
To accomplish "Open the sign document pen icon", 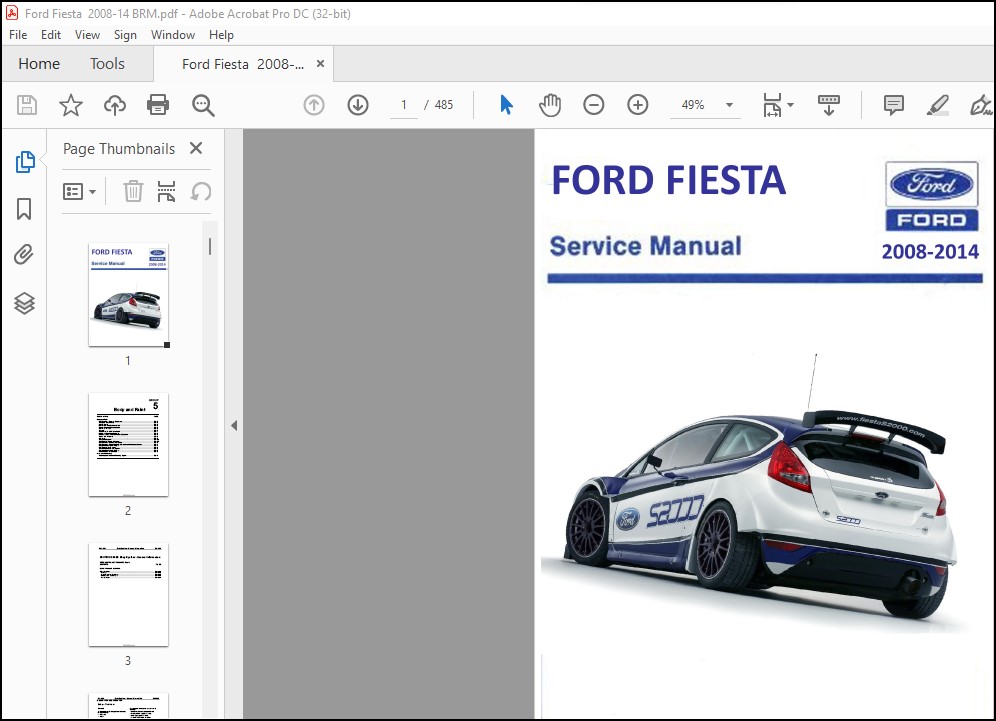I will tap(981, 105).
